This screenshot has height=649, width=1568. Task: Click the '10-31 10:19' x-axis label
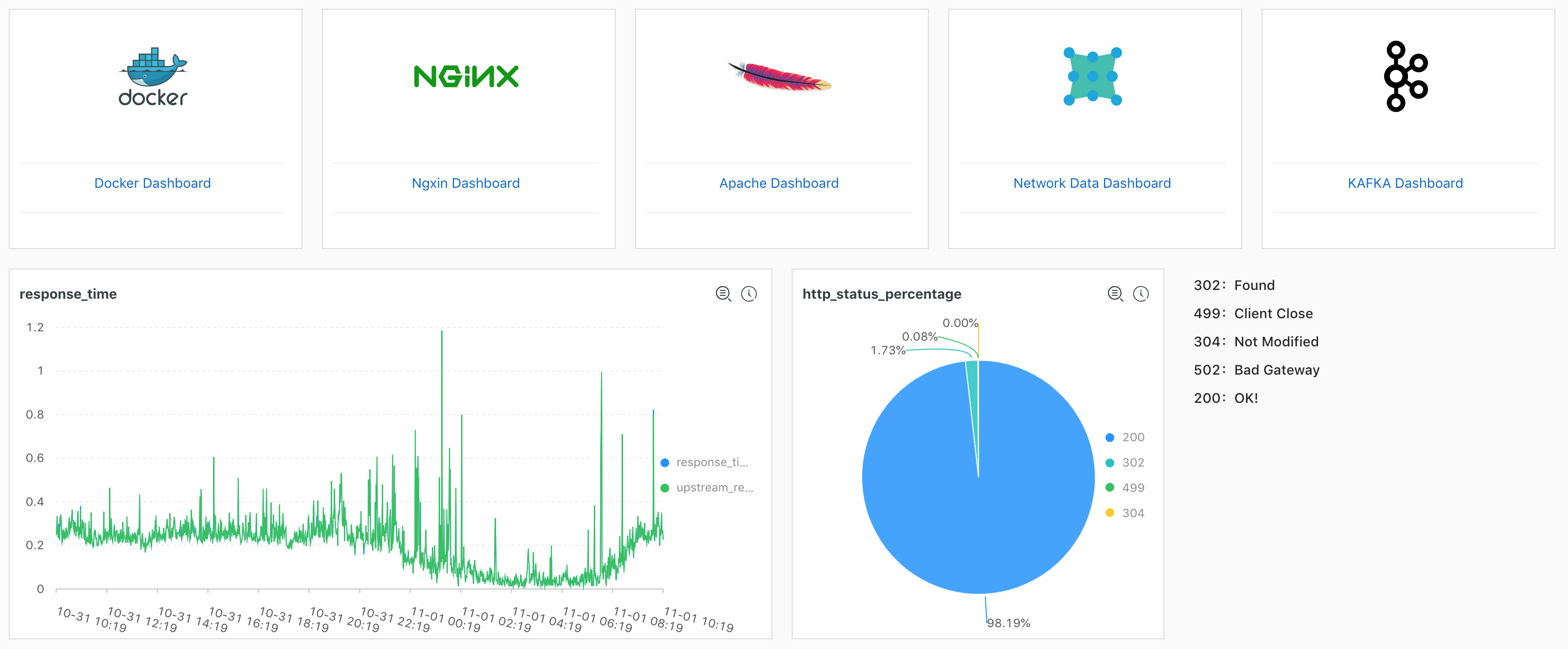coord(91,619)
